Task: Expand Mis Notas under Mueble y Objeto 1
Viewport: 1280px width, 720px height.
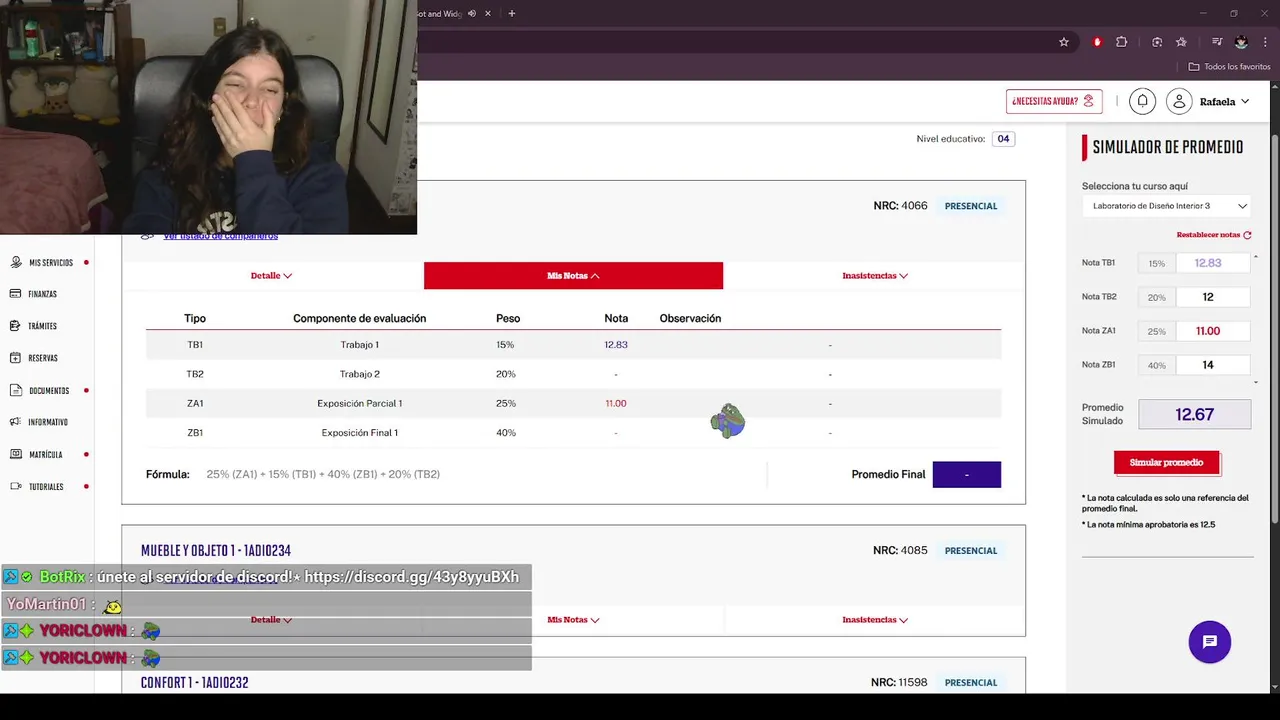Action: coord(573,620)
